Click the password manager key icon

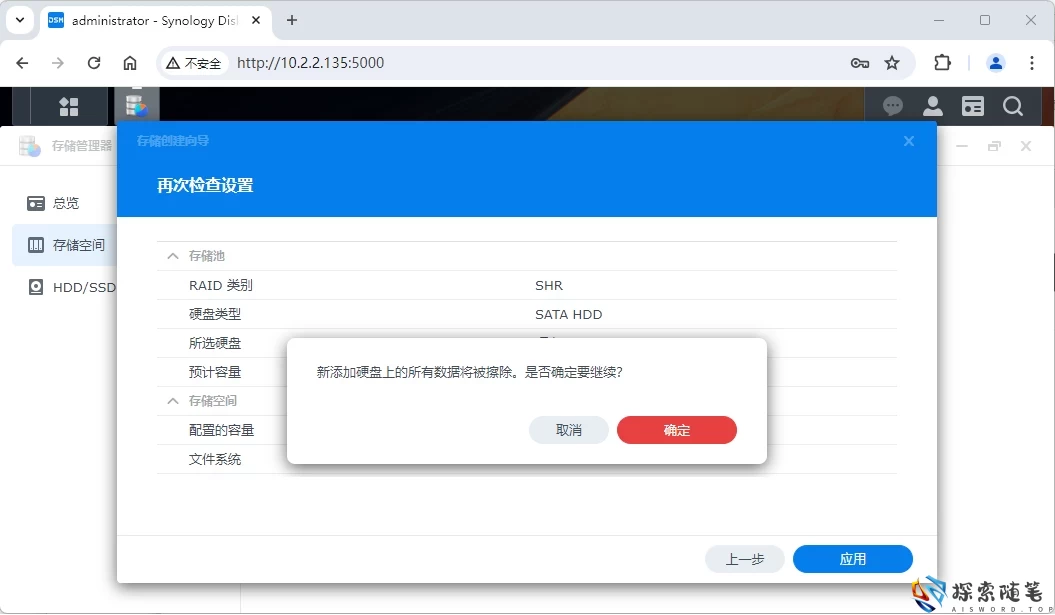point(860,62)
